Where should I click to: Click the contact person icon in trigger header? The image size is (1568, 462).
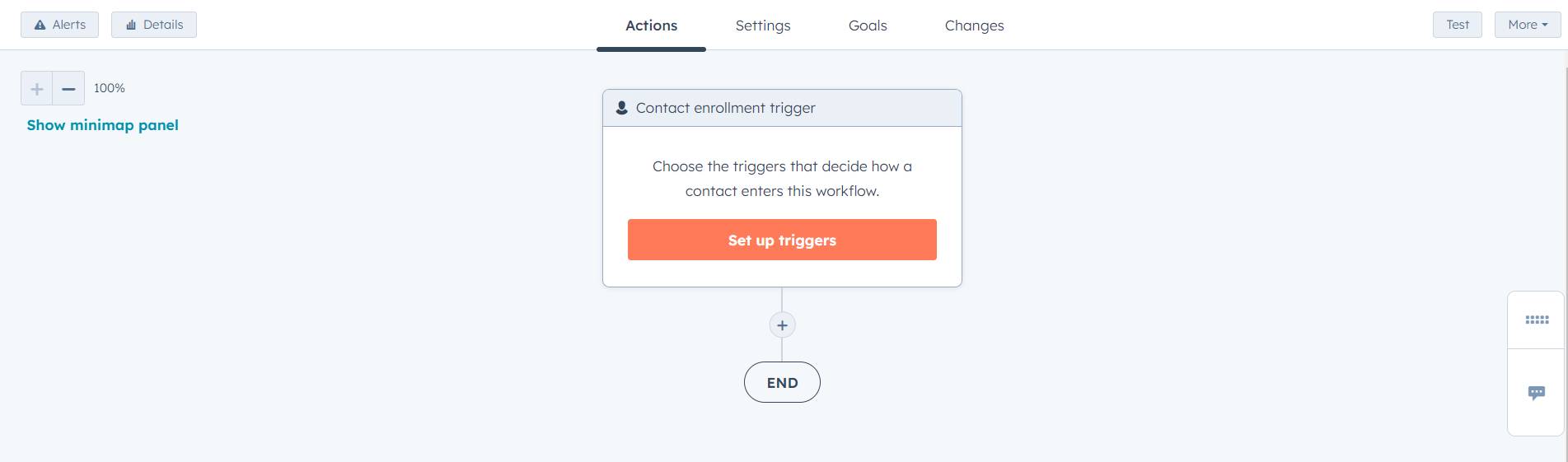622,108
